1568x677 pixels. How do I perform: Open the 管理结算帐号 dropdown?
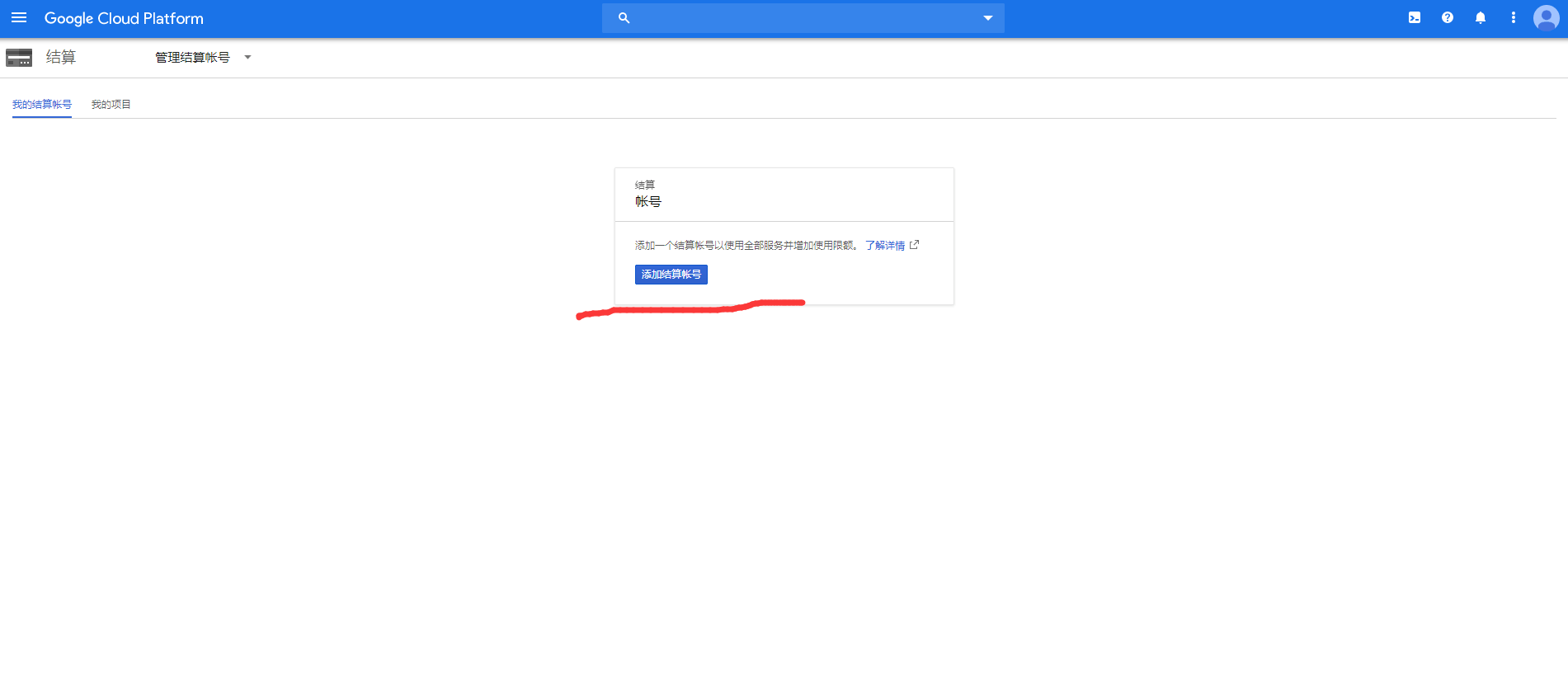point(192,58)
